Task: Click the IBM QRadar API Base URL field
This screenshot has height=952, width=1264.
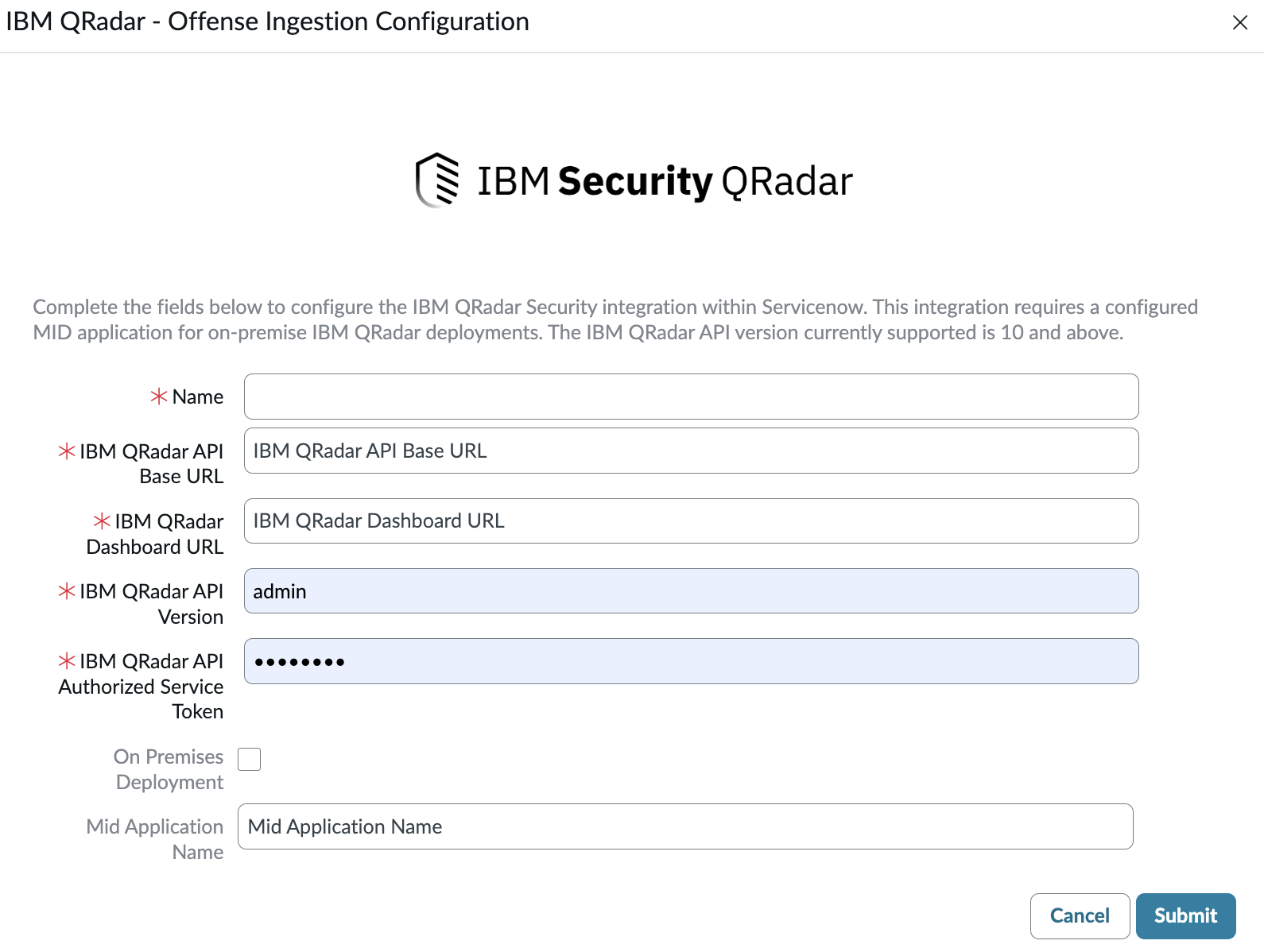Action: click(x=691, y=451)
